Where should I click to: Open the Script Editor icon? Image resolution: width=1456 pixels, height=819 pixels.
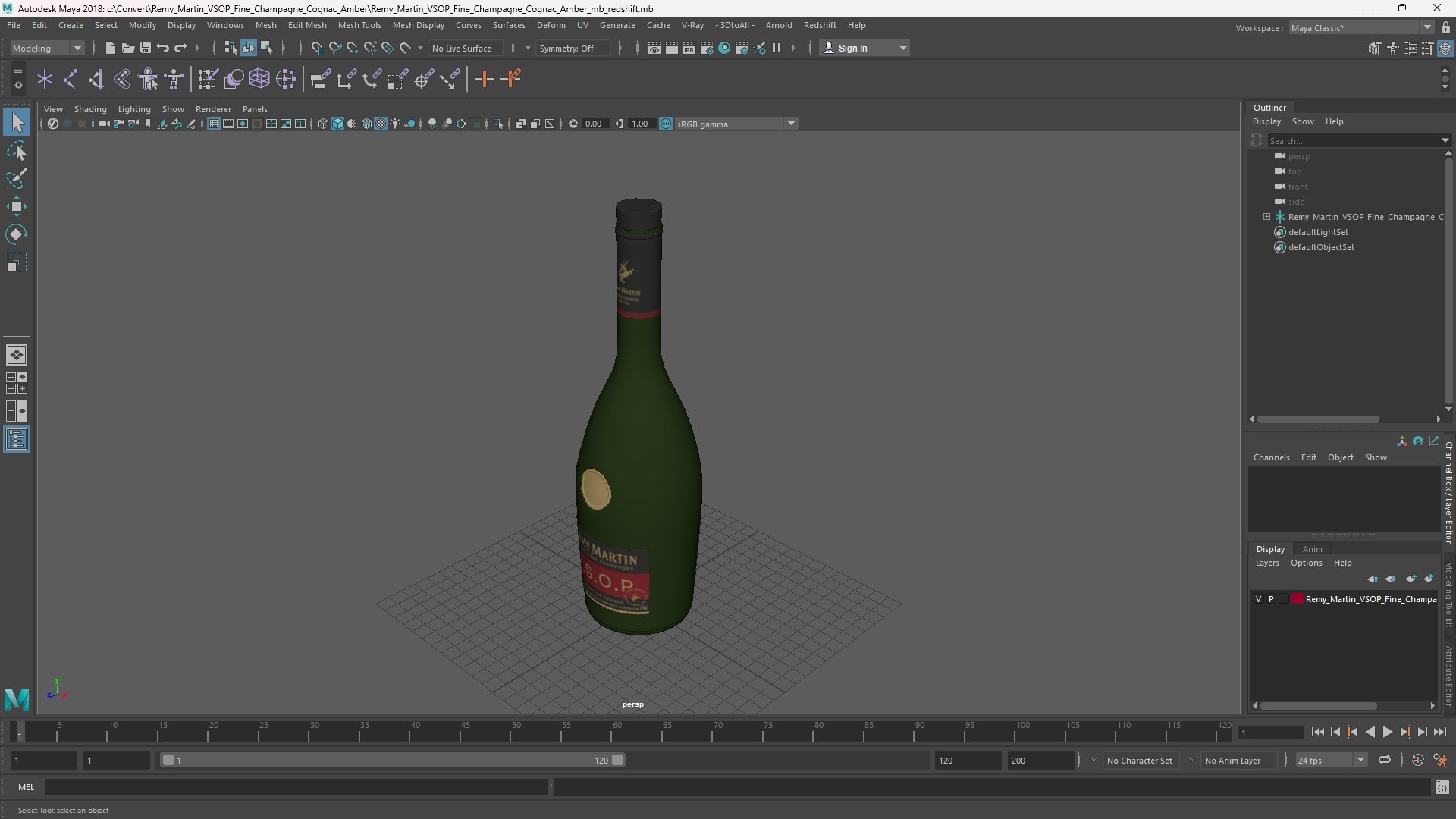click(1442, 788)
